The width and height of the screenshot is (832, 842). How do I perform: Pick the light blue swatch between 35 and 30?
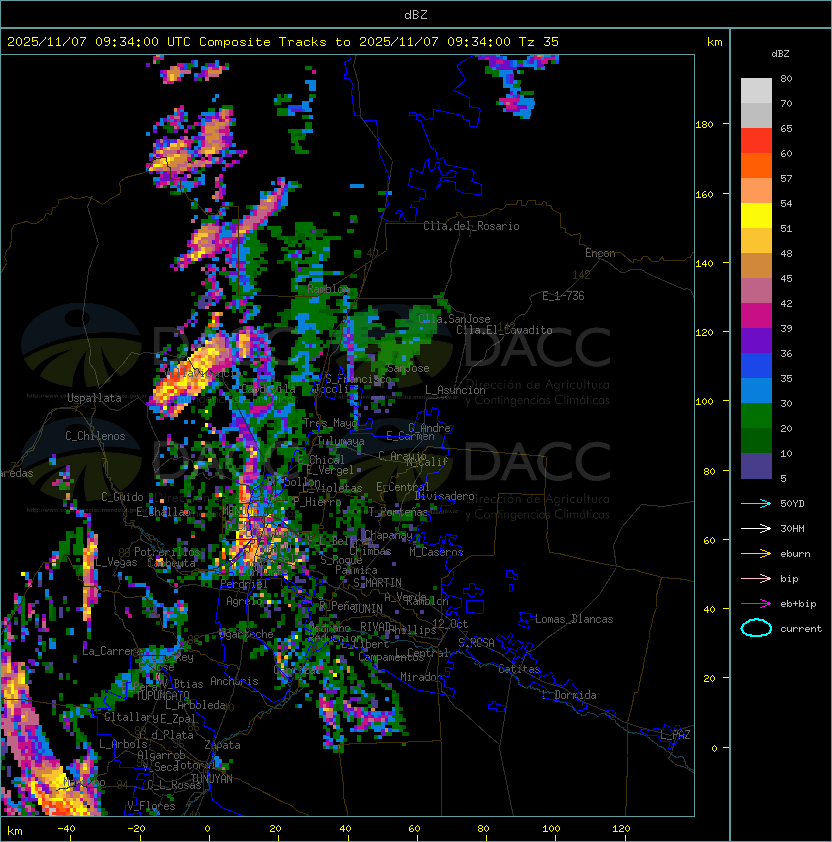coord(756,390)
